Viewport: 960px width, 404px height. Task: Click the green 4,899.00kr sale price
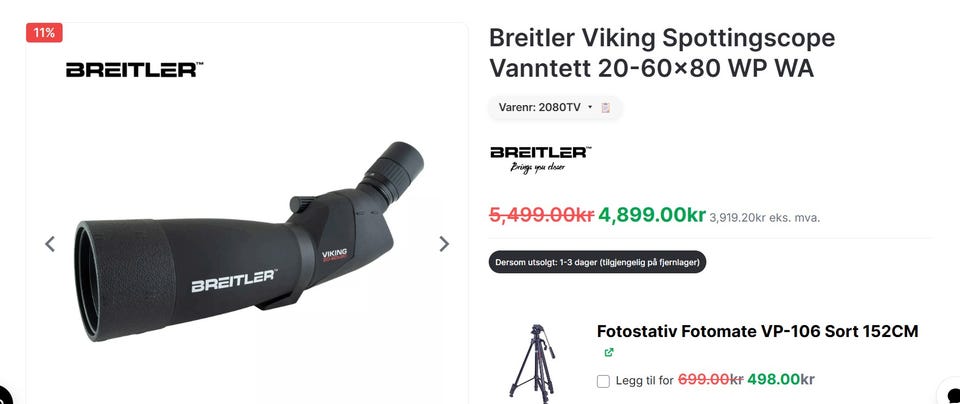tap(651, 215)
